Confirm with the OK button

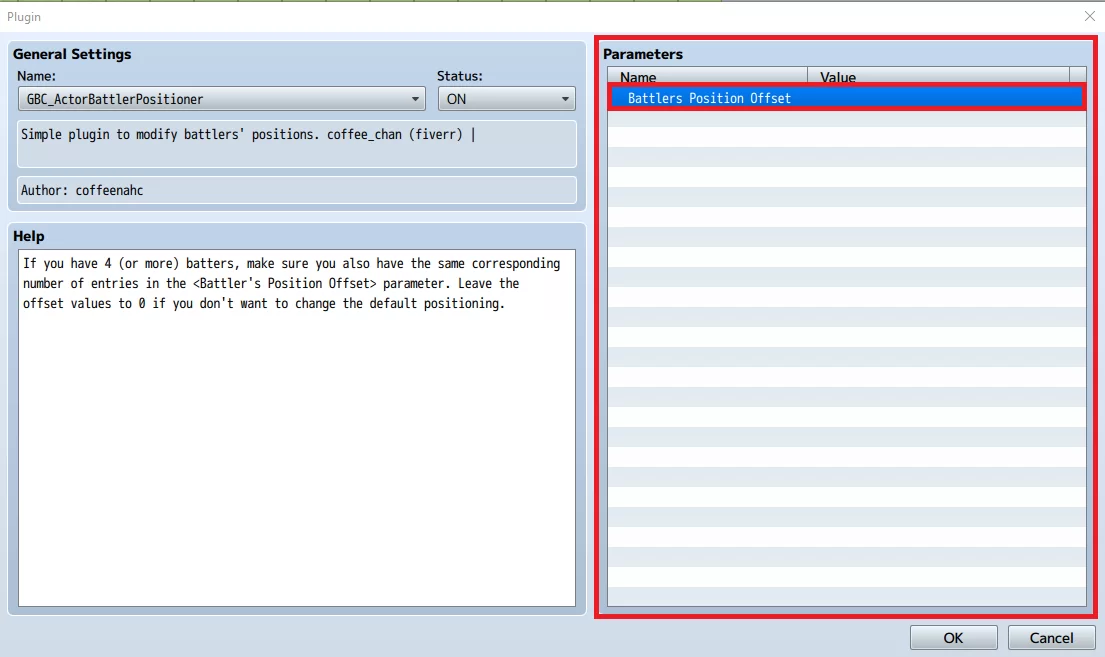point(953,637)
